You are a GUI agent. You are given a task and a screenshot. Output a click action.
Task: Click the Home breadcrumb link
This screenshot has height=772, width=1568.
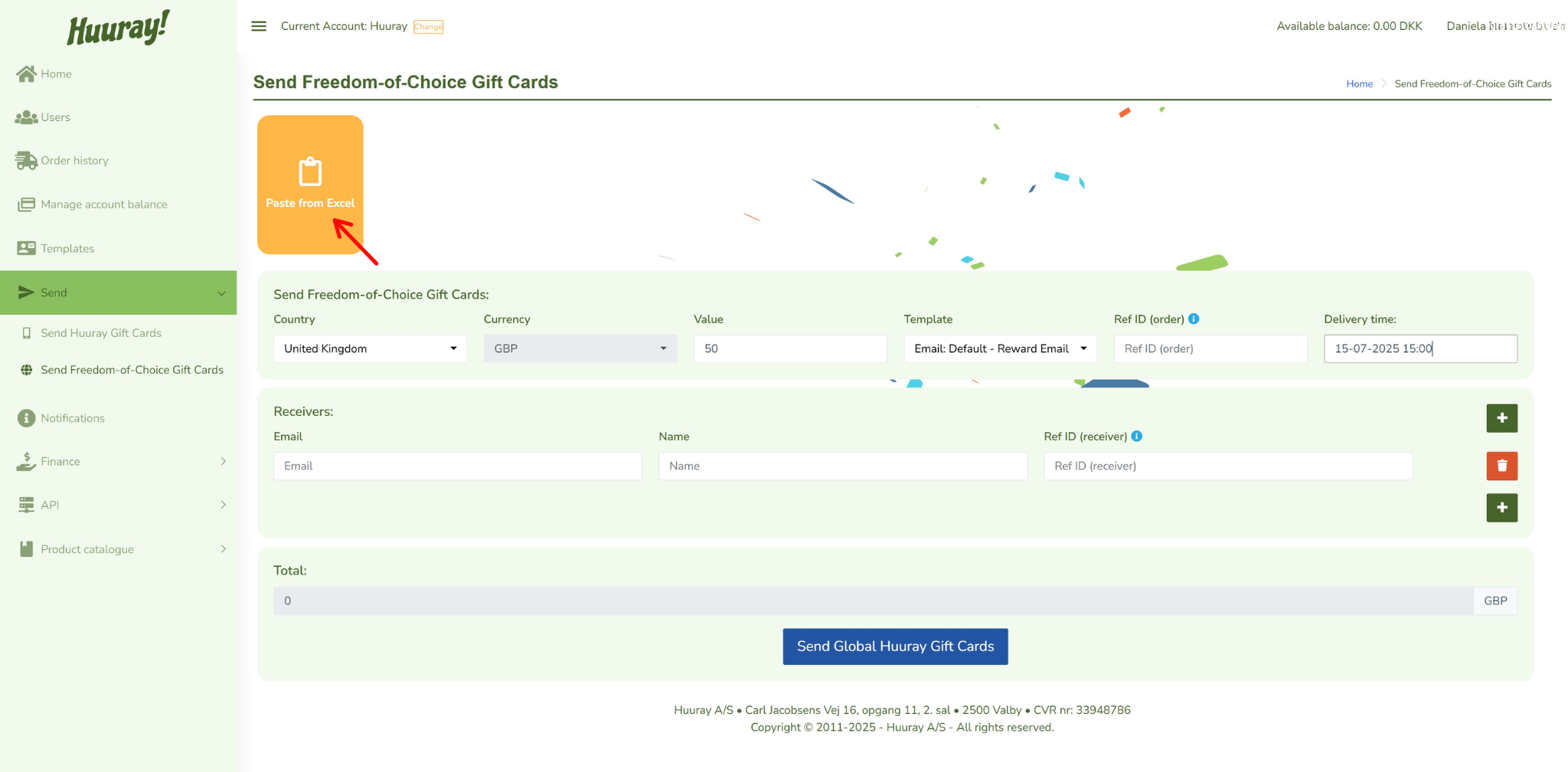1359,83
